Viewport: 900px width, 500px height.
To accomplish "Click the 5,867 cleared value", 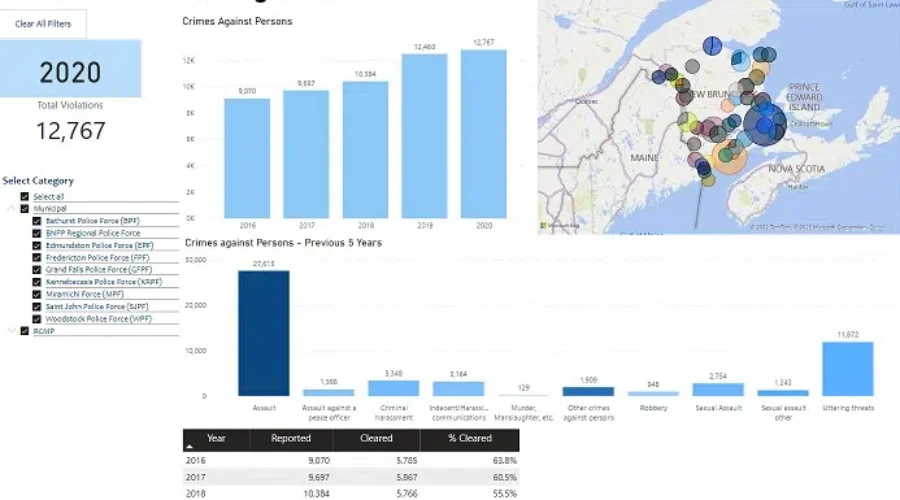I will tap(406, 477).
